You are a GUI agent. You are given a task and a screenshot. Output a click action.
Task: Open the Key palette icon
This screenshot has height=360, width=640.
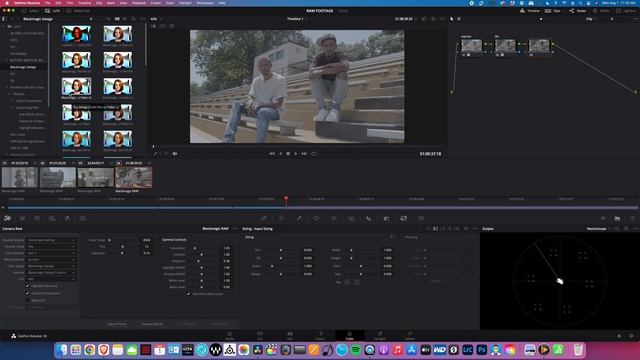coord(386,219)
